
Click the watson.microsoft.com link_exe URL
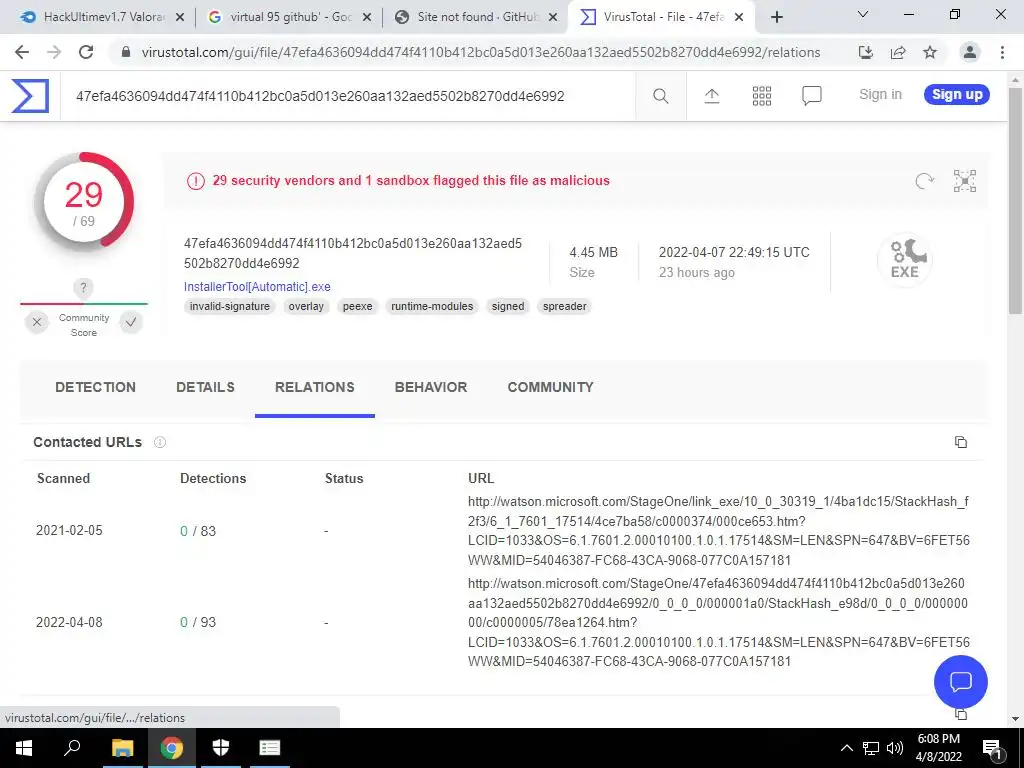(719, 531)
